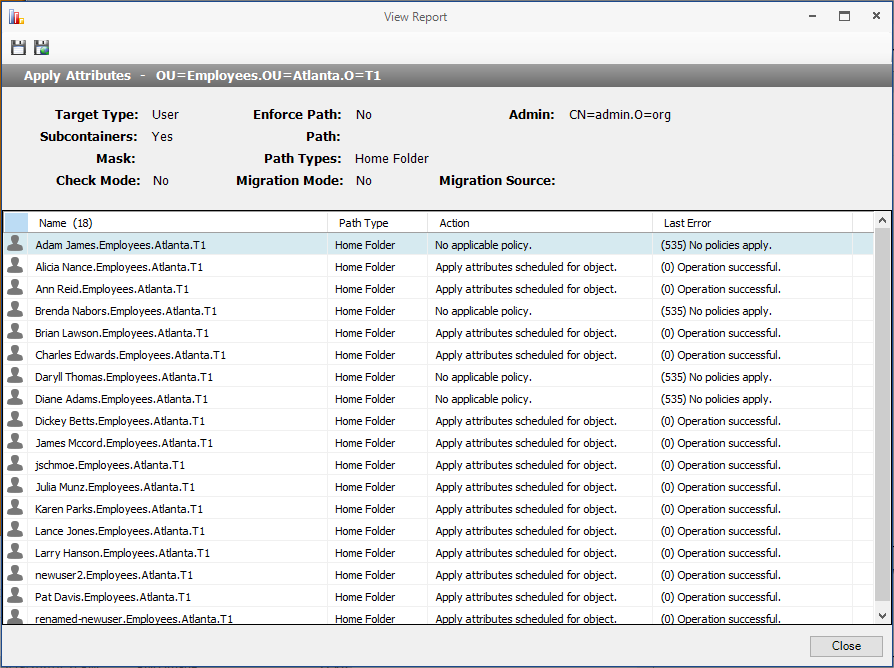Click the user icon beside Larry Hanson
This screenshot has width=894, height=668.
(15, 552)
